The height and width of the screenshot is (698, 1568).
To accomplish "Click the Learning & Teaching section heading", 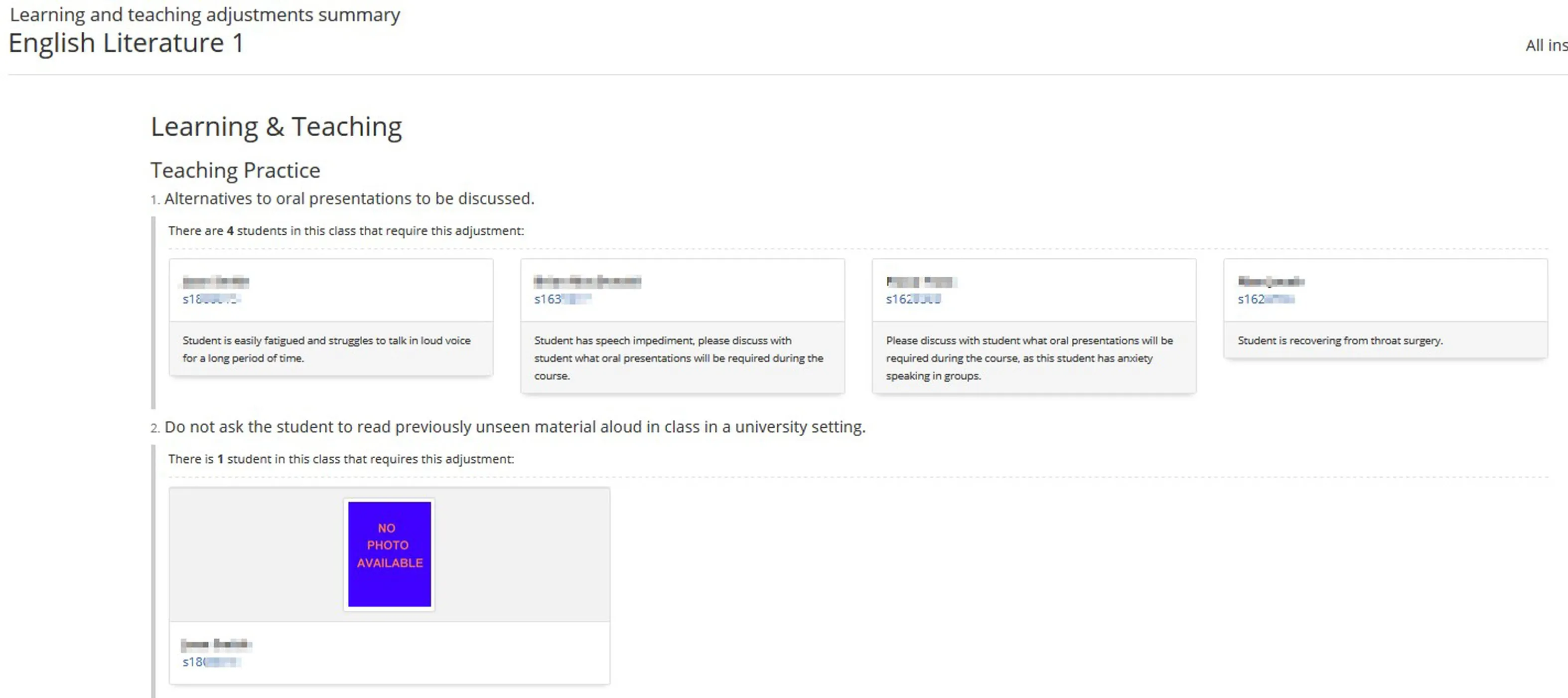I will click(x=276, y=127).
